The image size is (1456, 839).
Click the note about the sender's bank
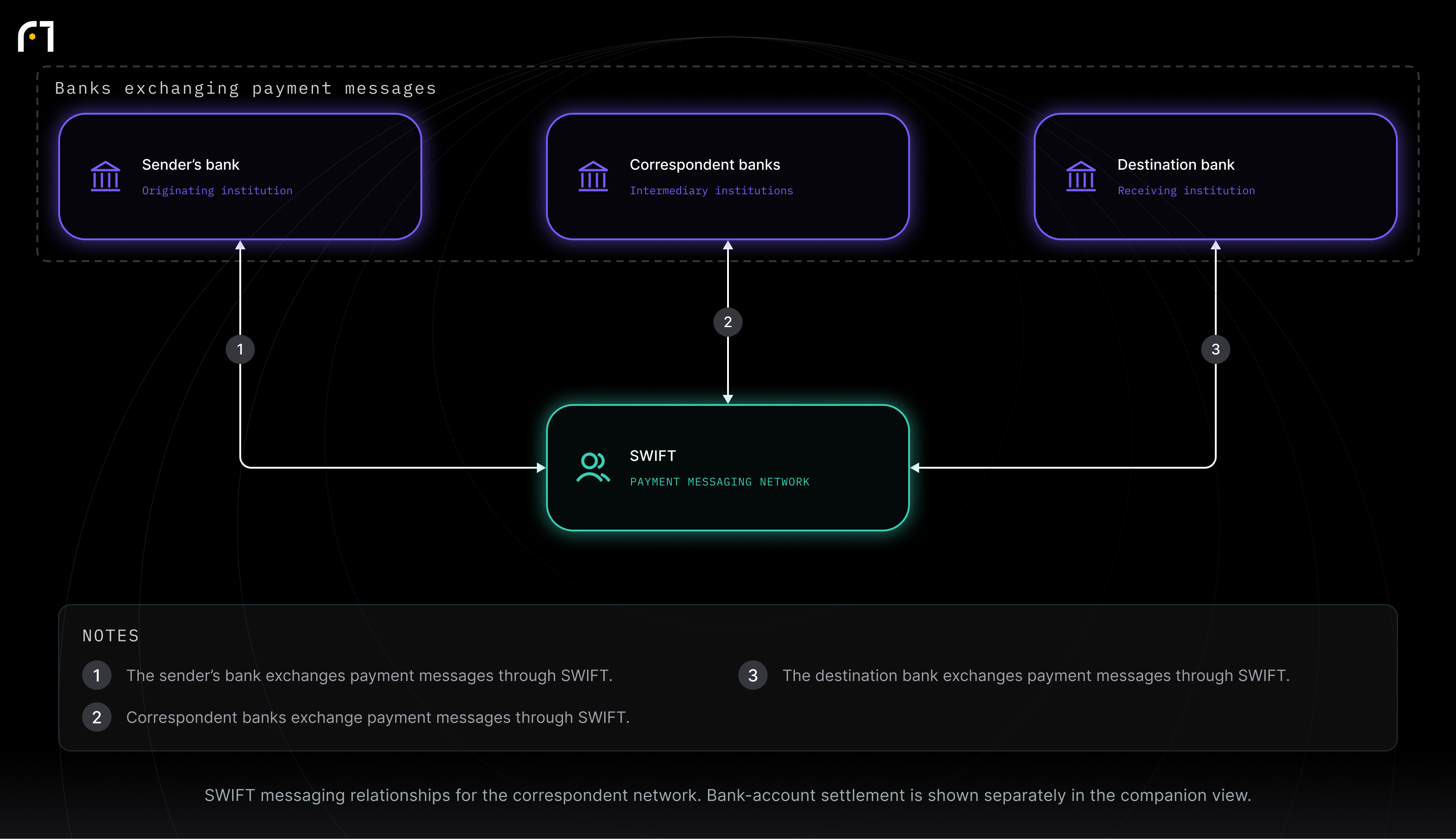pyautogui.click(x=369, y=675)
